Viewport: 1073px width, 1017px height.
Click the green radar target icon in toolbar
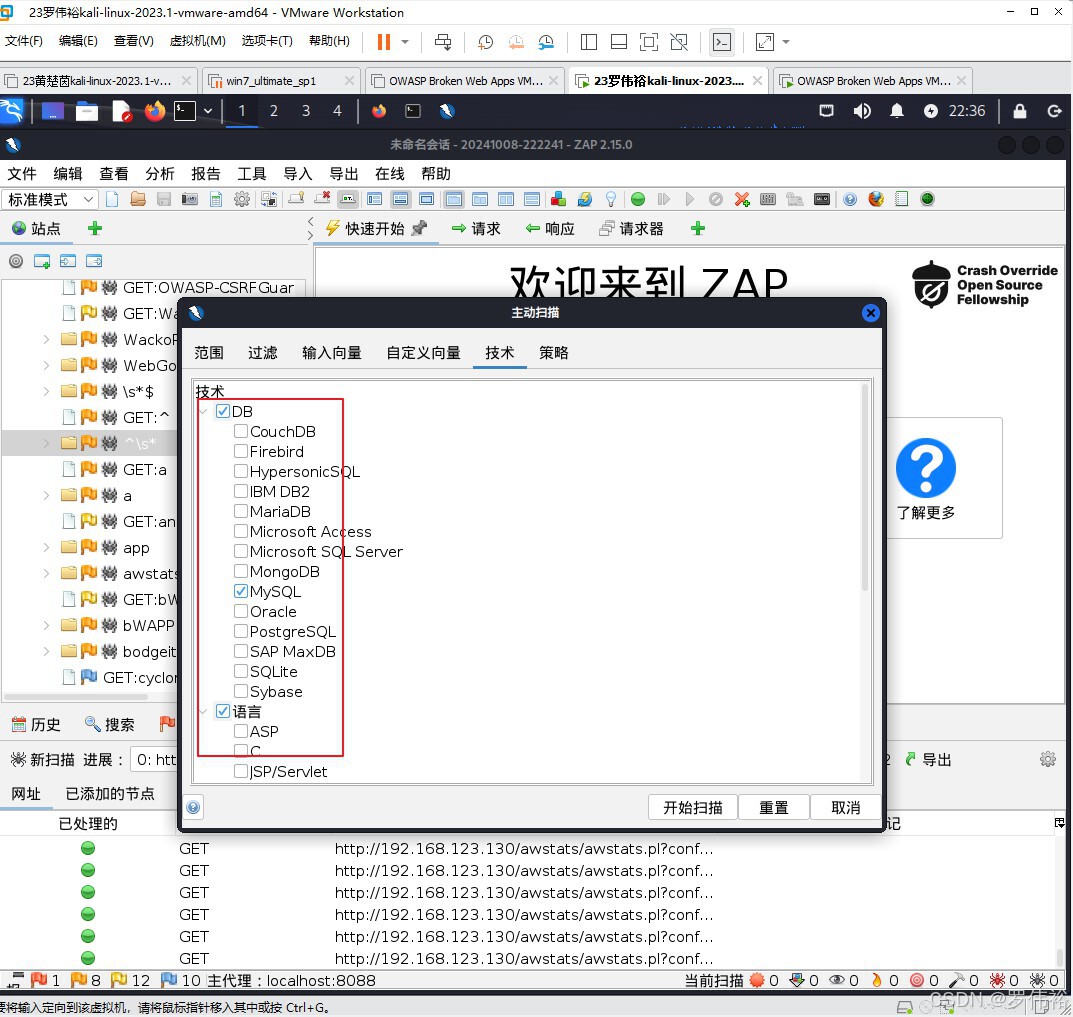927,199
